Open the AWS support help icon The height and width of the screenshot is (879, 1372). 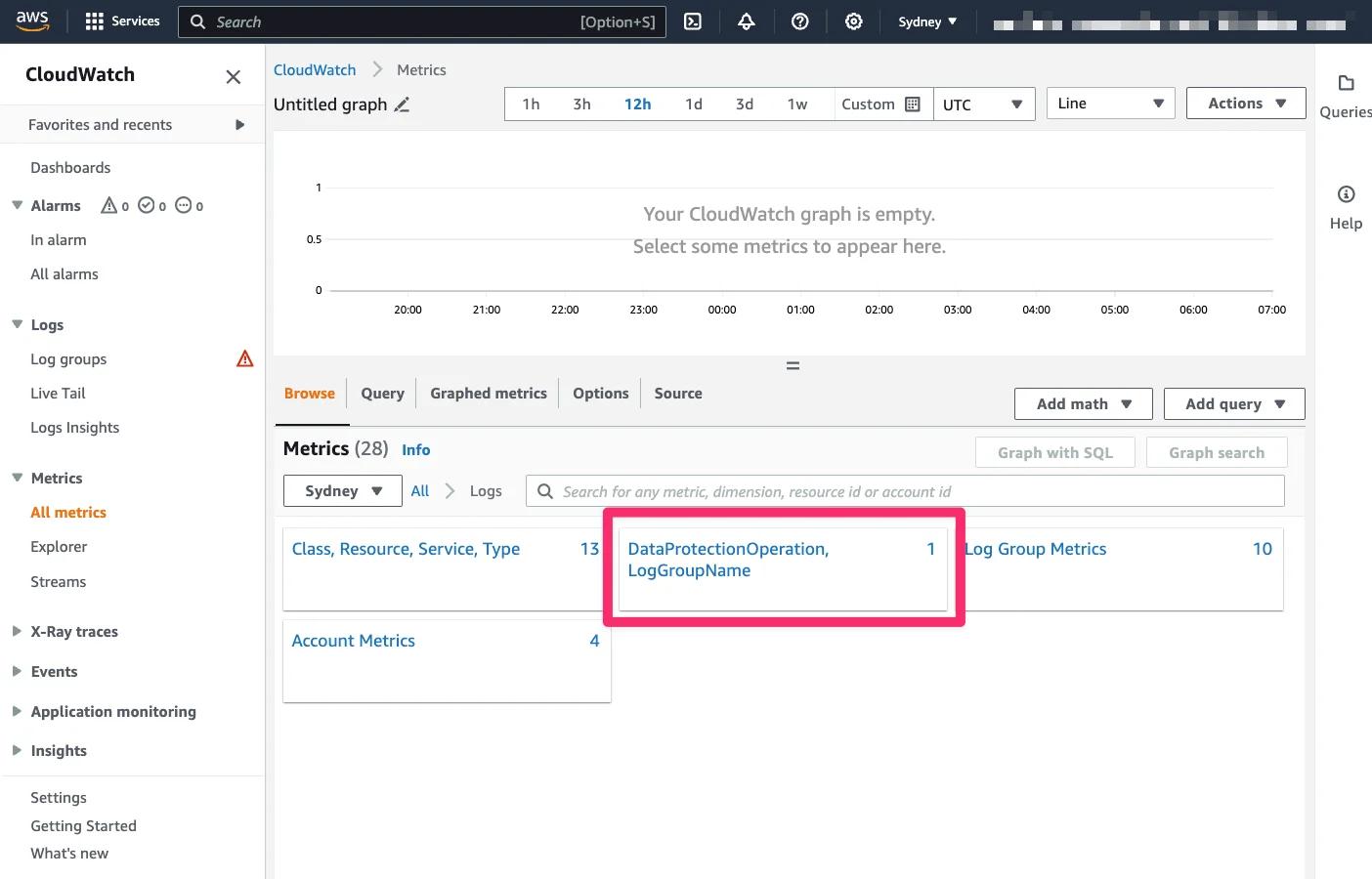(x=800, y=21)
